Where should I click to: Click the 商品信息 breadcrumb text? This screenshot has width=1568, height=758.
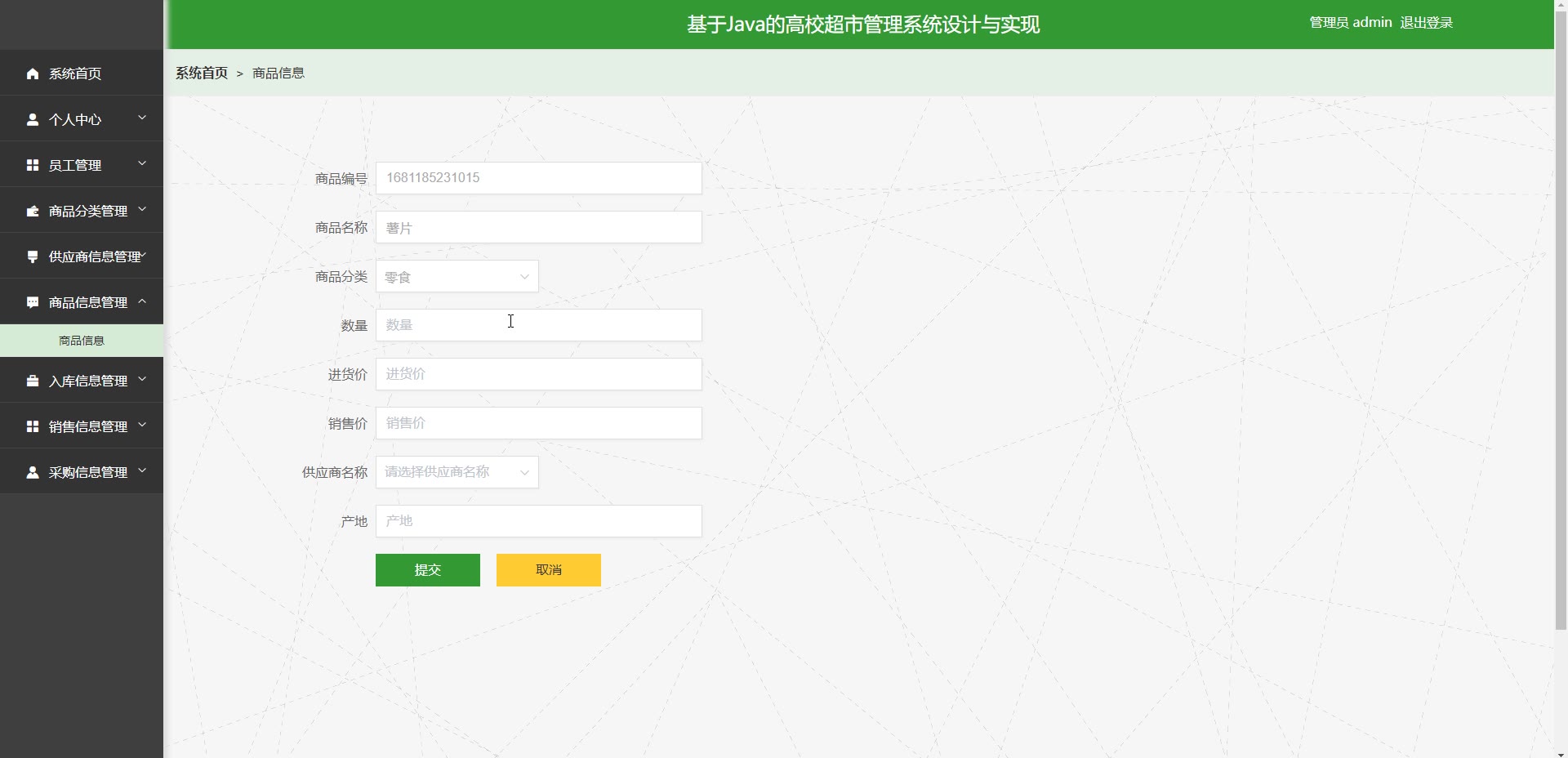click(278, 73)
